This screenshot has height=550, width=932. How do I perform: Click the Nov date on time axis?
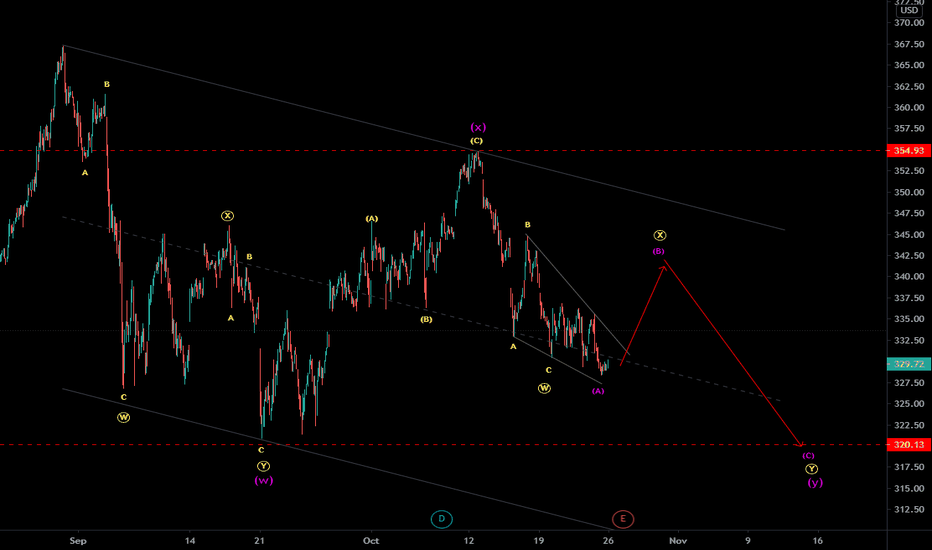(x=678, y=540)
